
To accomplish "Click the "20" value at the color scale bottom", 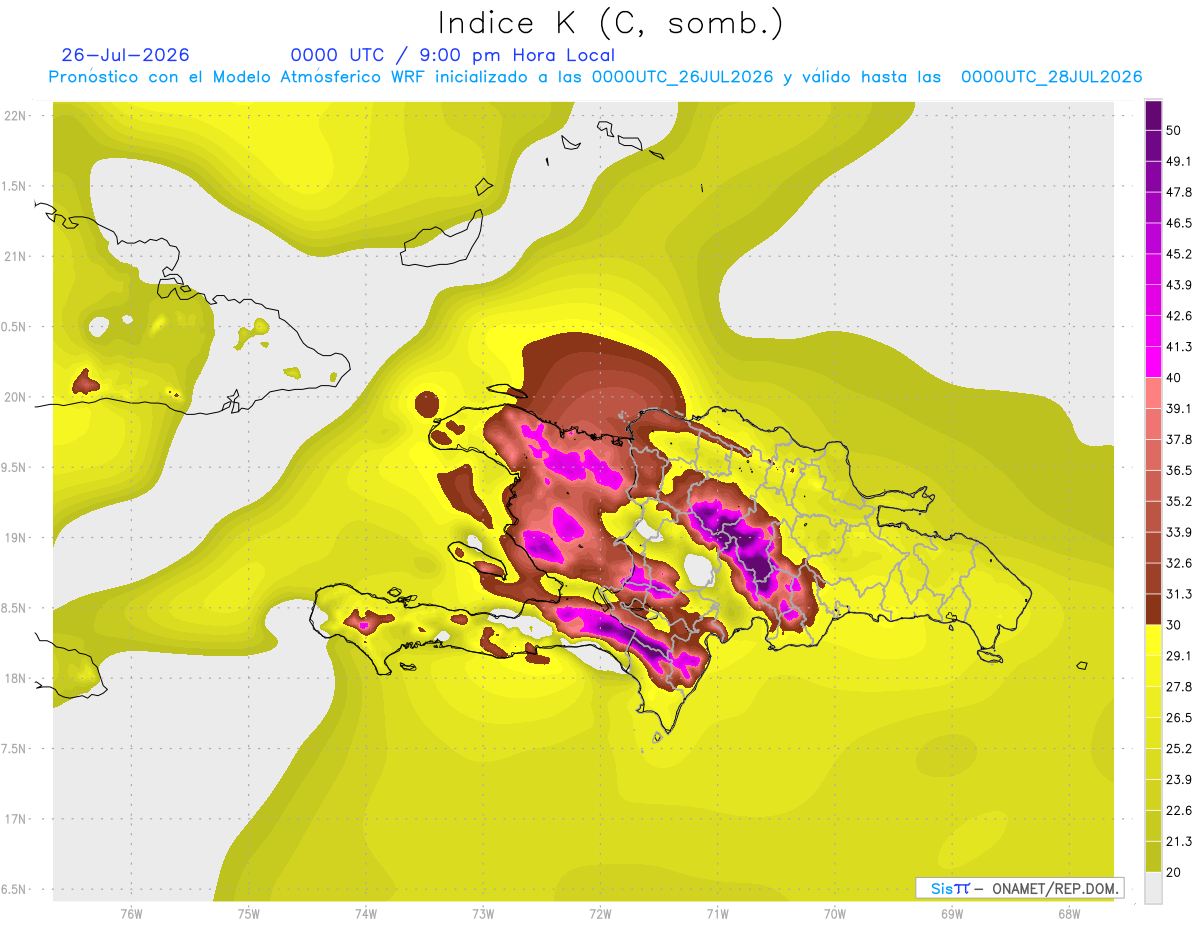I will point(1174,872).
